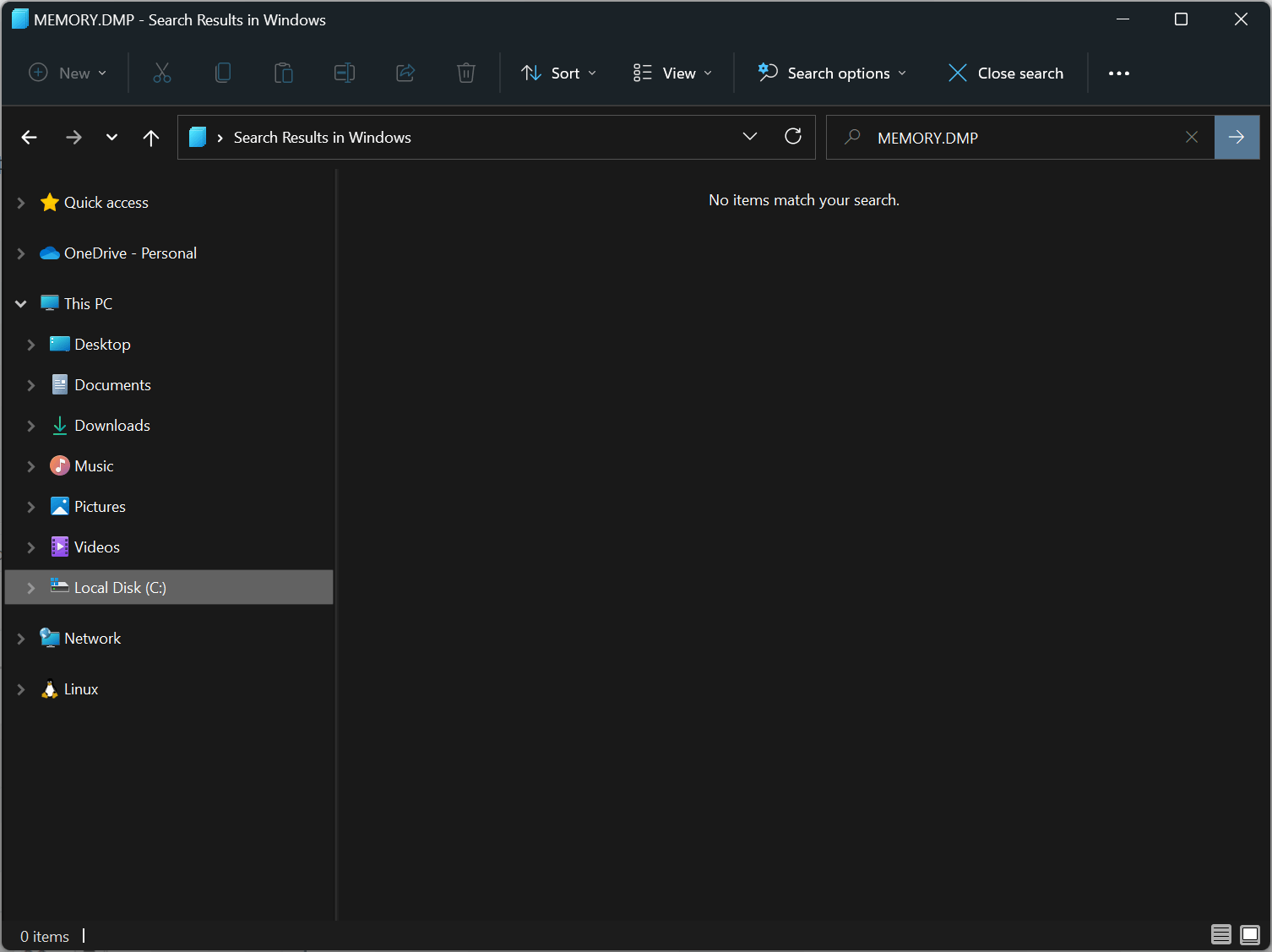Open the New dropdown menu
This screenshot has height=952, width=1272.
pyautogui.click(x=68, y=73)
